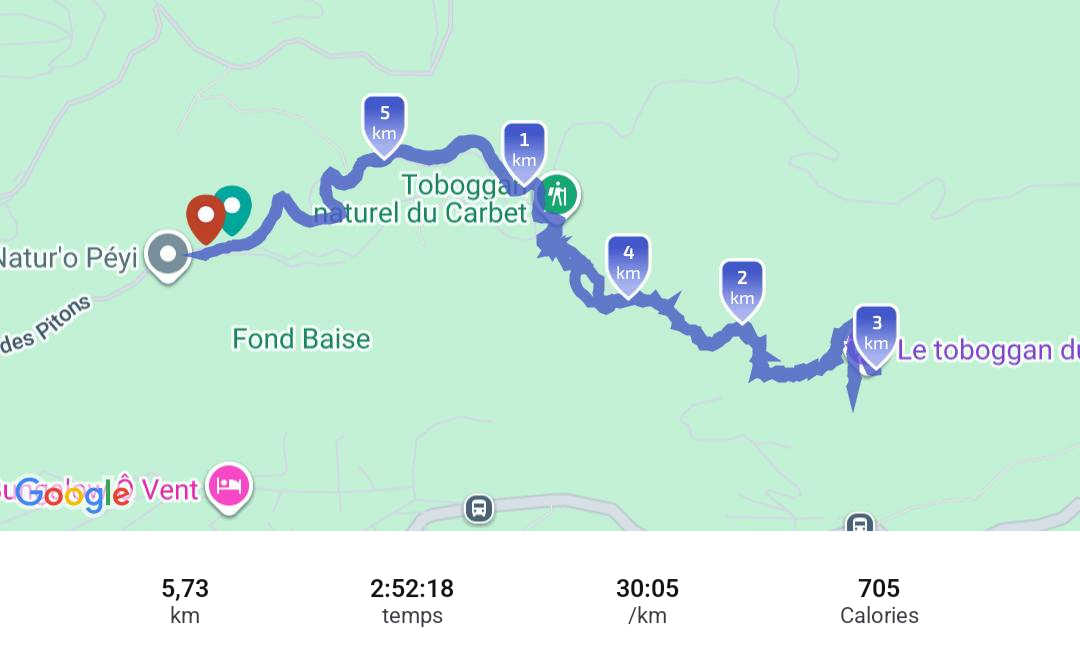Open Toboggan naturel du Carbet label

click(422, 199)
